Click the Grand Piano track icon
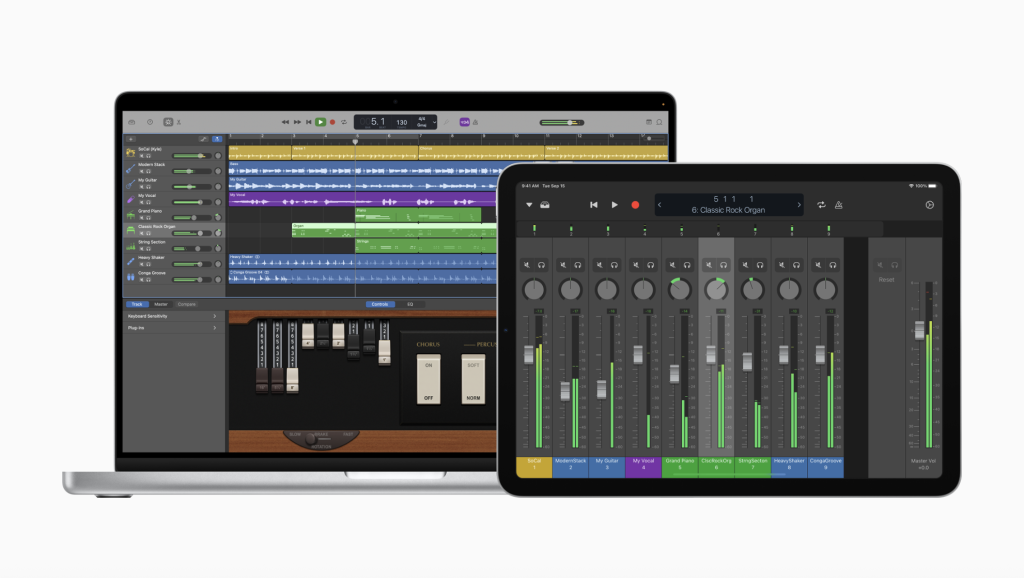The height and width of the screenshot is (578, 1024). (x=130, y=214)
